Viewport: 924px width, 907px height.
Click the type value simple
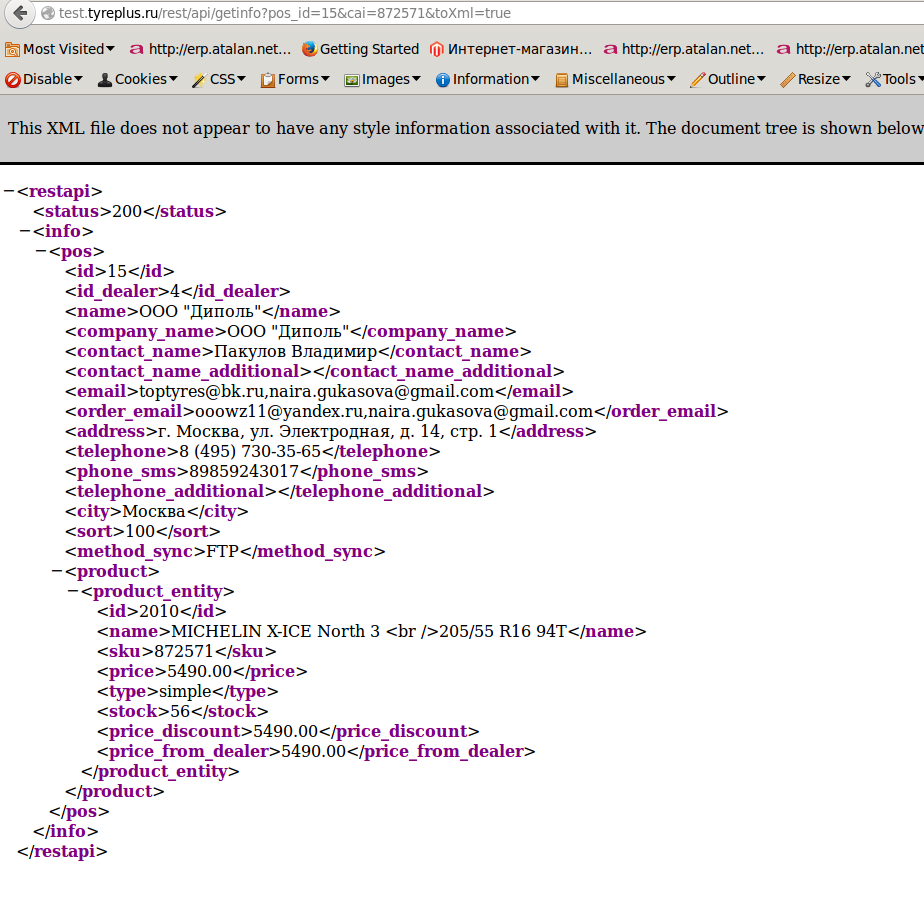point(185,691)
